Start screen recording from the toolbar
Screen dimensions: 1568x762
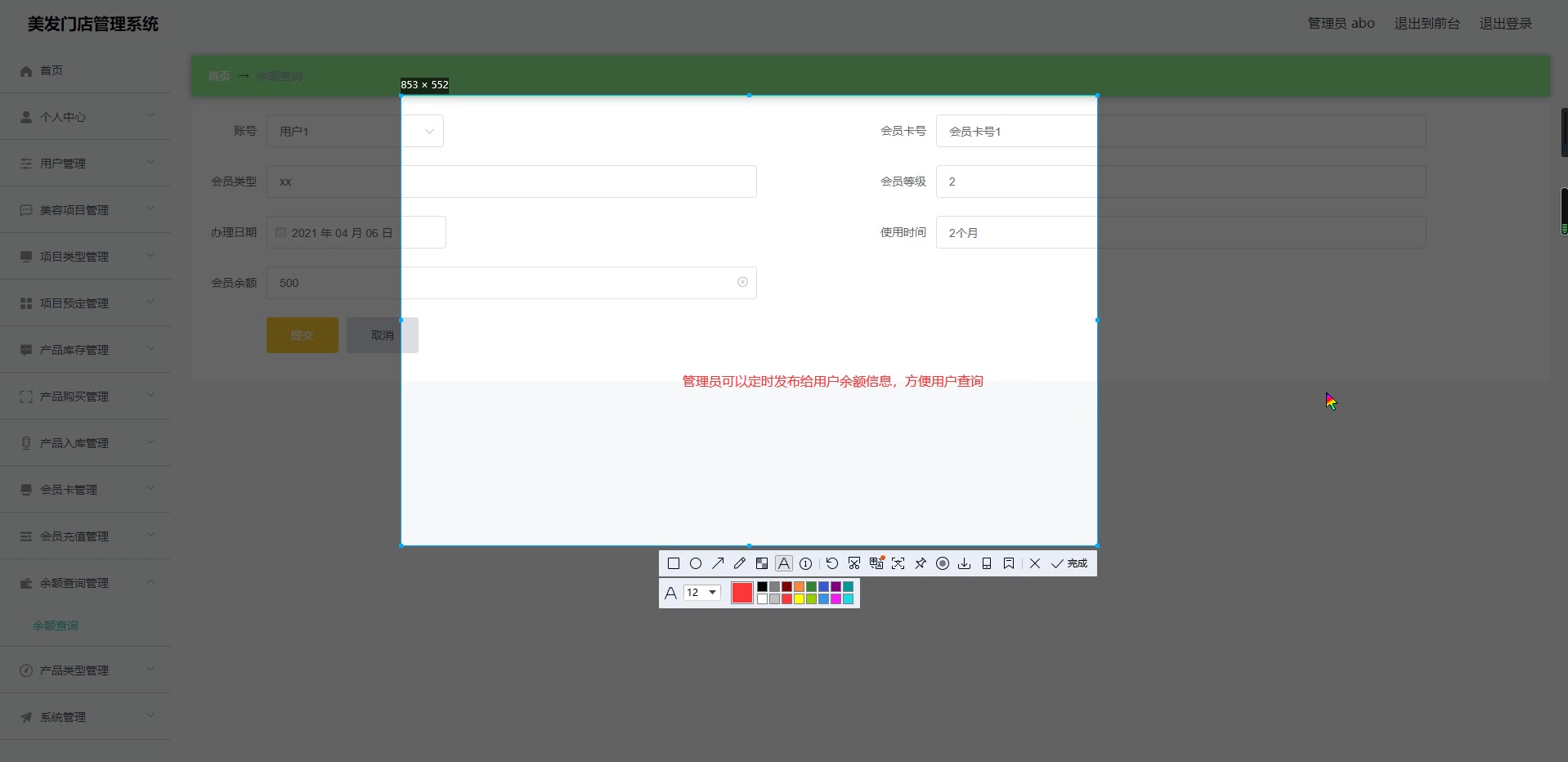(x=943, y=563)
